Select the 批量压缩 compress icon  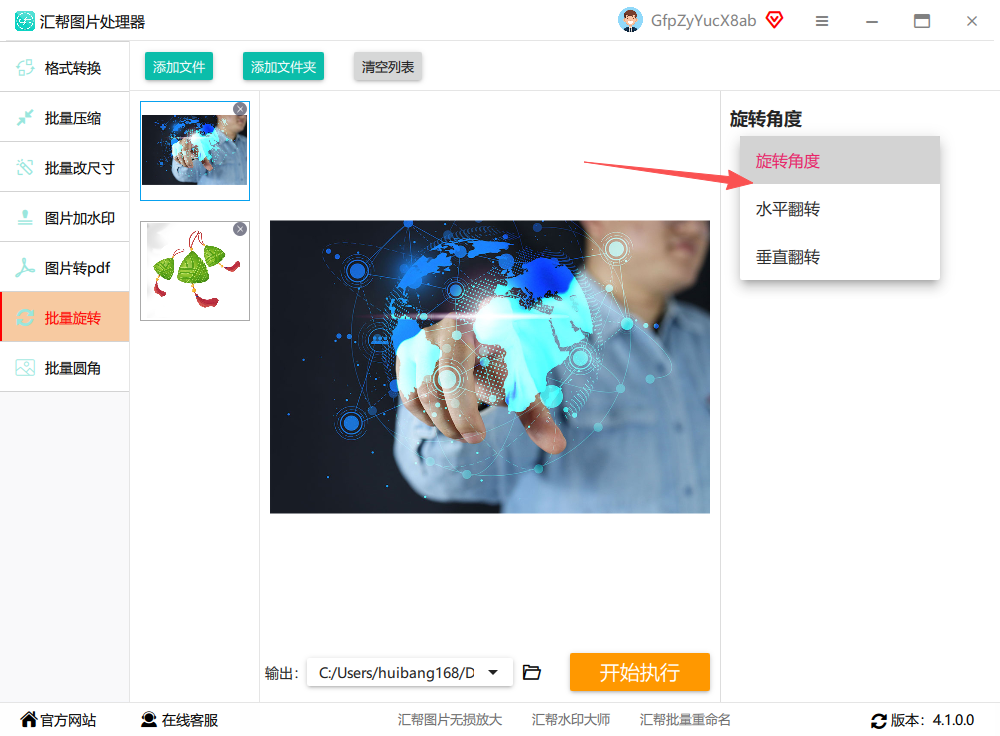[25, 118]
